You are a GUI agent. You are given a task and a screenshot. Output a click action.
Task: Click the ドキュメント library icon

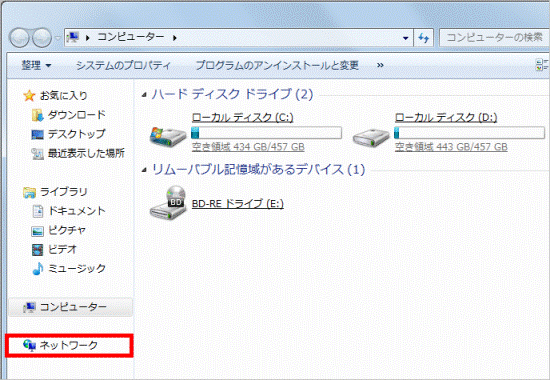coord(38,211)
